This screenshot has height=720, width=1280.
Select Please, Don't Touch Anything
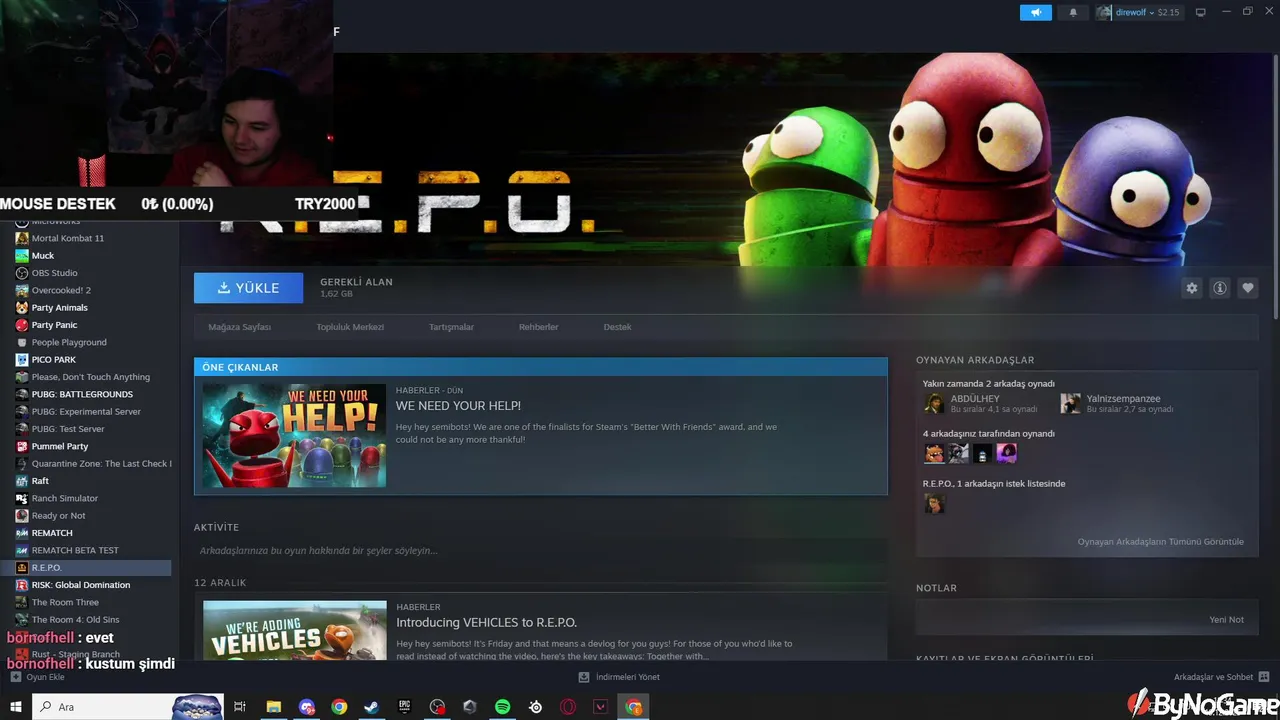click(x=93, y=377)
